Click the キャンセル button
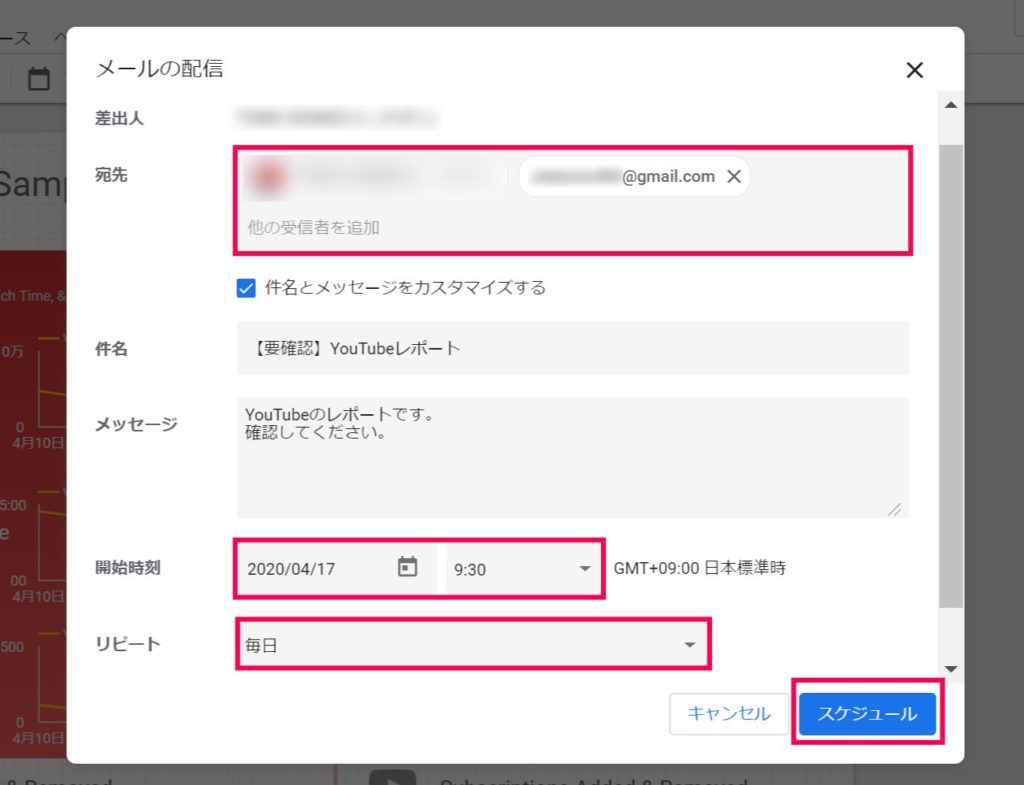This screenshot has width=1024, height=785. pyautogui.click(x=729, y=713)
